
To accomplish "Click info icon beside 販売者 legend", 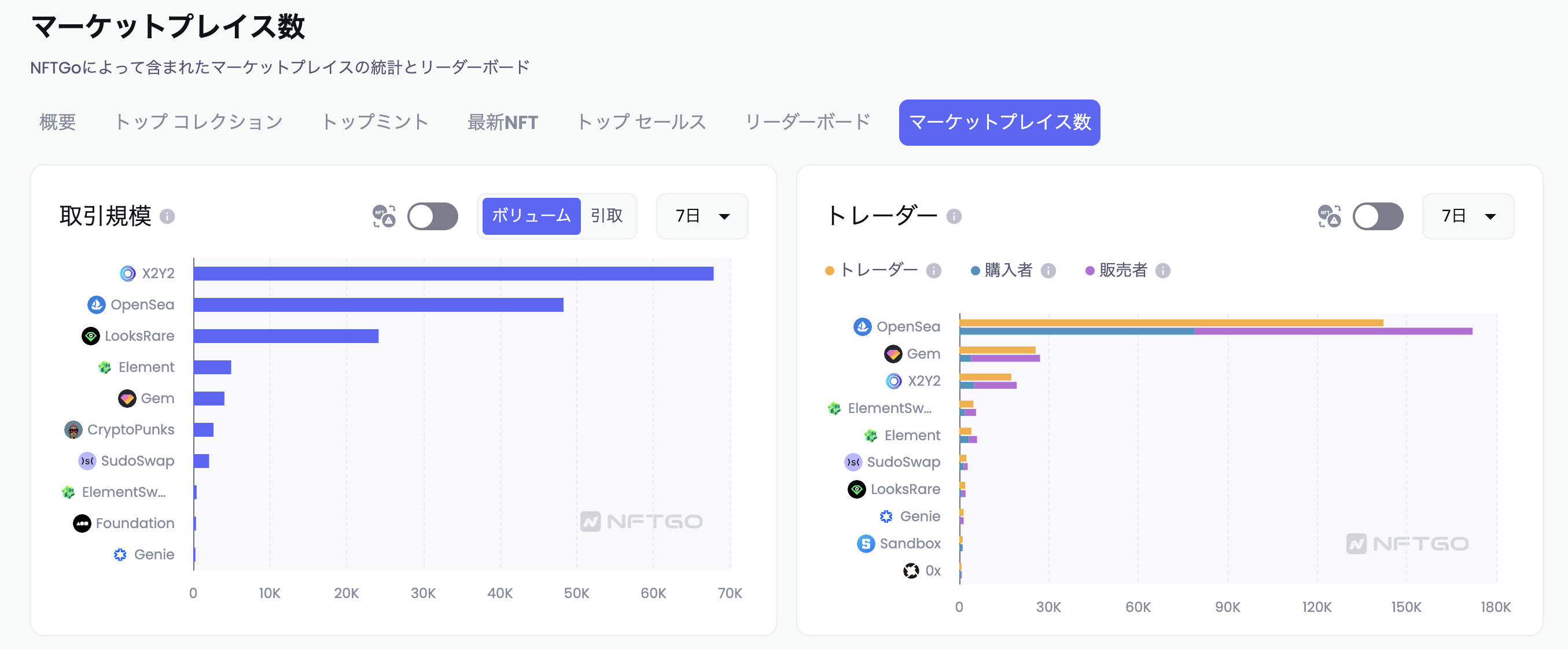I will pyautogui.click(x=1162, y=271).
